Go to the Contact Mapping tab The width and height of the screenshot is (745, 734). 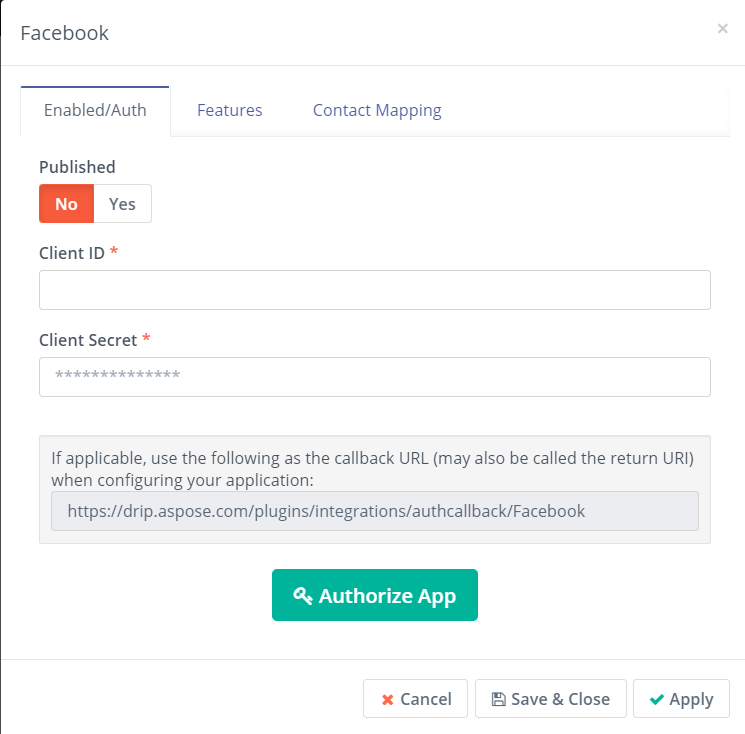click(x=377, y=110)
